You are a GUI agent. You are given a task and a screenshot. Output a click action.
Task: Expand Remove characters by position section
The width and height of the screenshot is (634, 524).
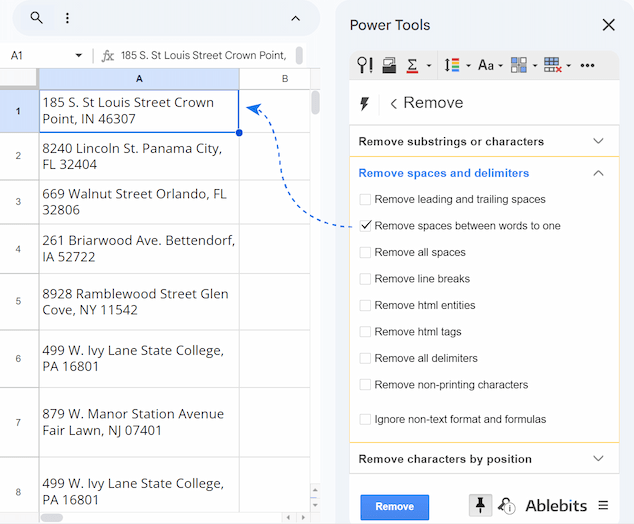pos(484,459)
